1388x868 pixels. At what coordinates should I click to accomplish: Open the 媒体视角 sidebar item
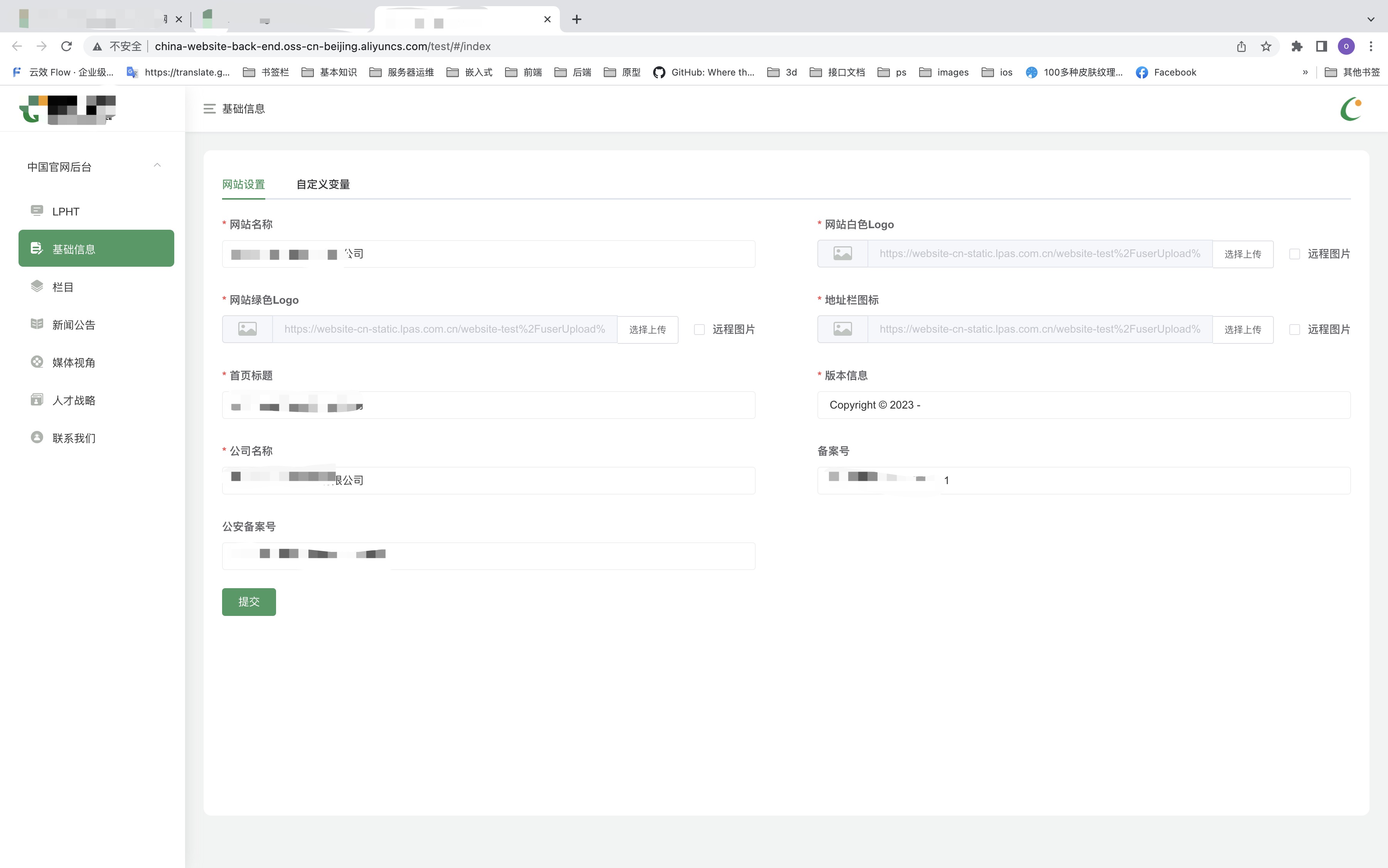pos(96,362)
